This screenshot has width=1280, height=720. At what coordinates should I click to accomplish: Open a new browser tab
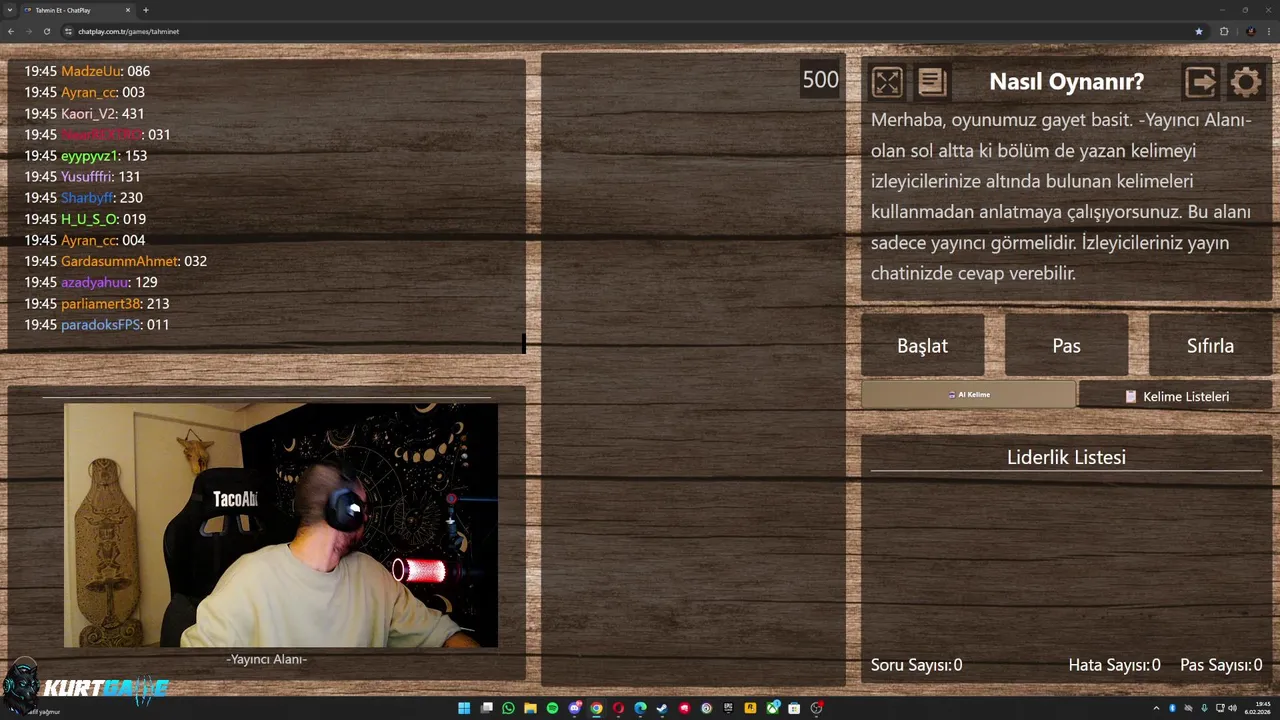pos(146,10)
